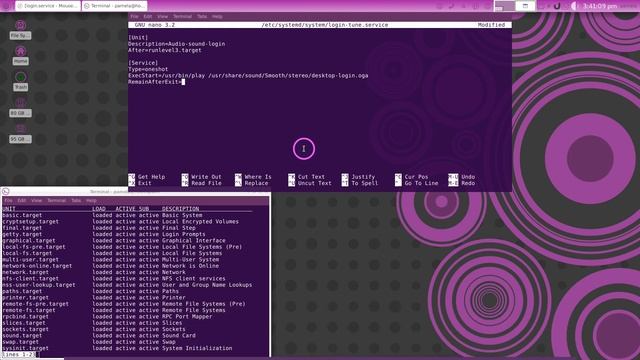
Task: Open the File System desktop icon
Action: point(20,30)
